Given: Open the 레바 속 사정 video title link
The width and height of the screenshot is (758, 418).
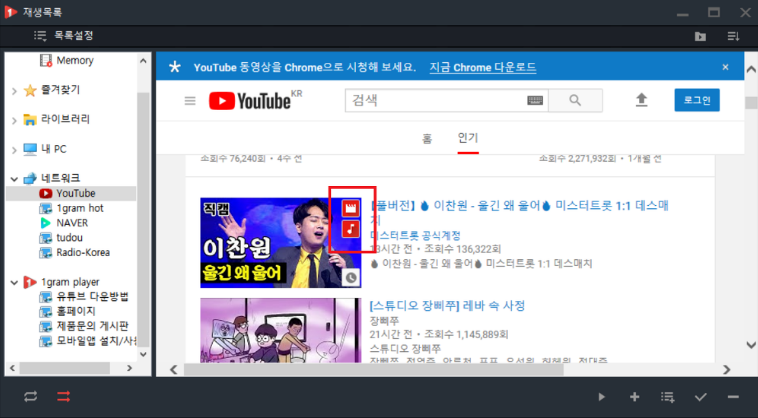Looking at the screenshot, I should click(448, 306).
